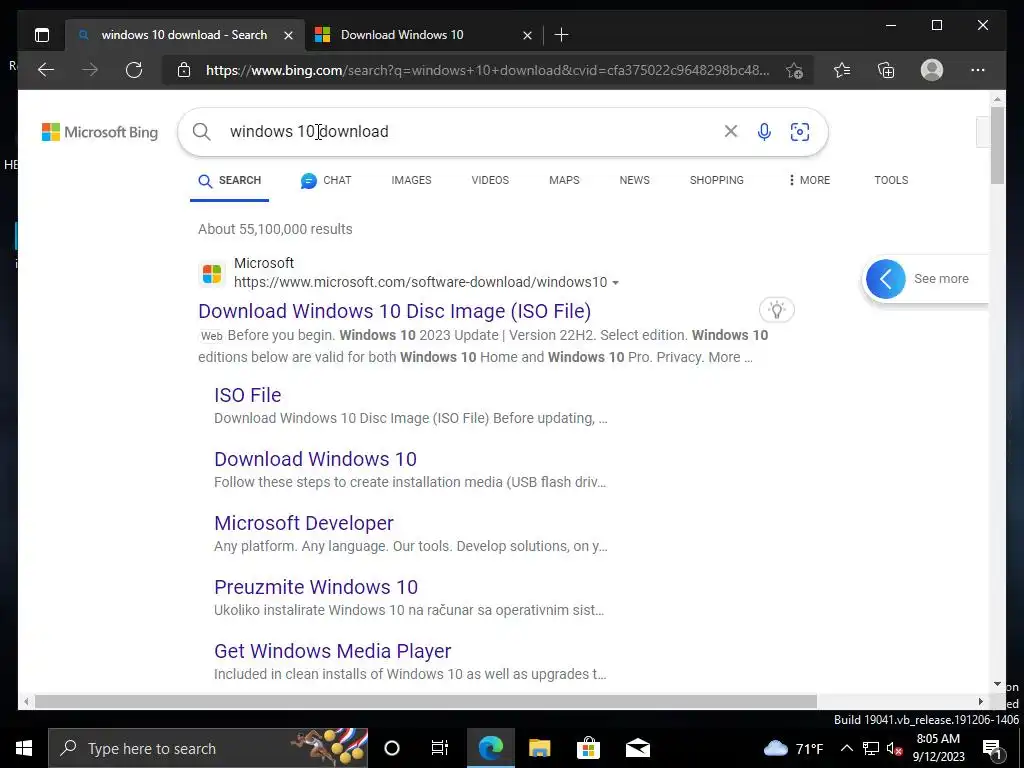Click the lightbulb insights icon
The width and height of the screenshot is (1024, 768).
tap(776, 310)
